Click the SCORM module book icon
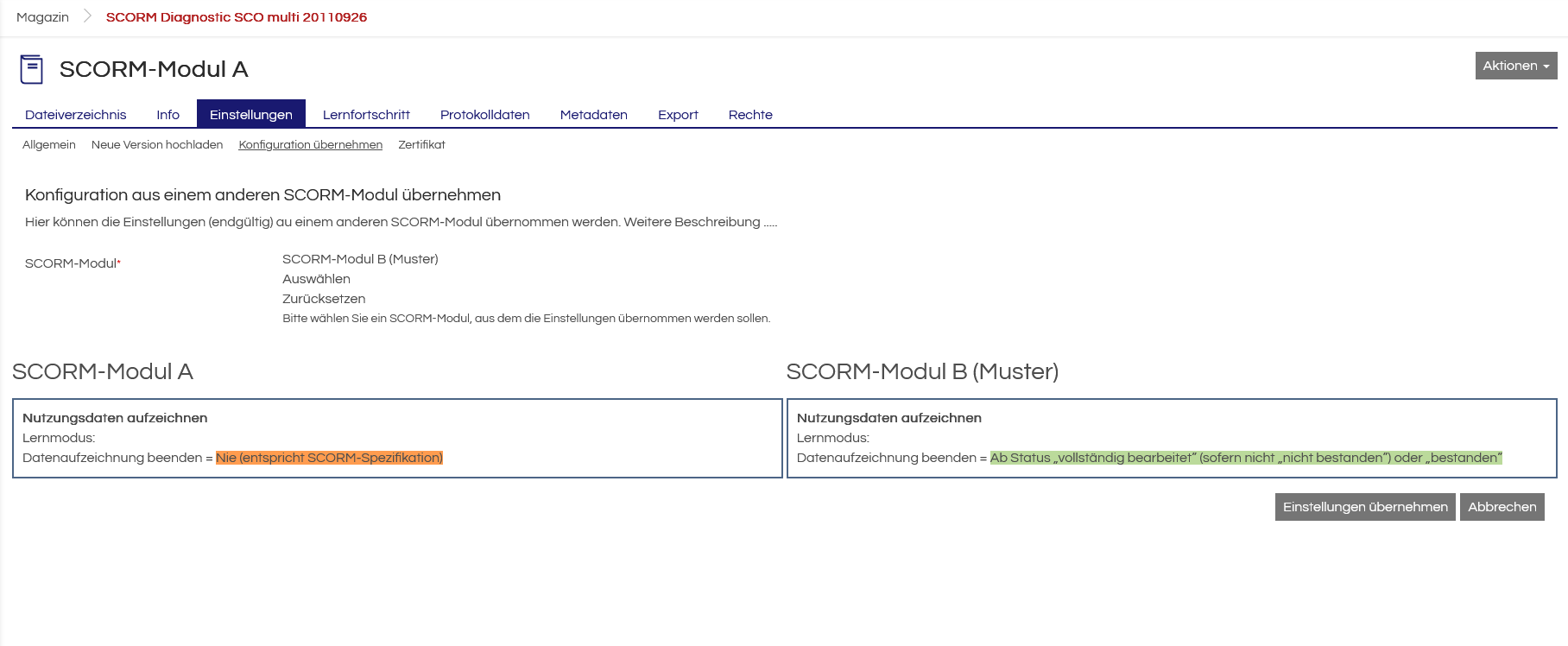The width and height of the screenshot is (1568, 646). pyautogui.click(x=32, y=69)
